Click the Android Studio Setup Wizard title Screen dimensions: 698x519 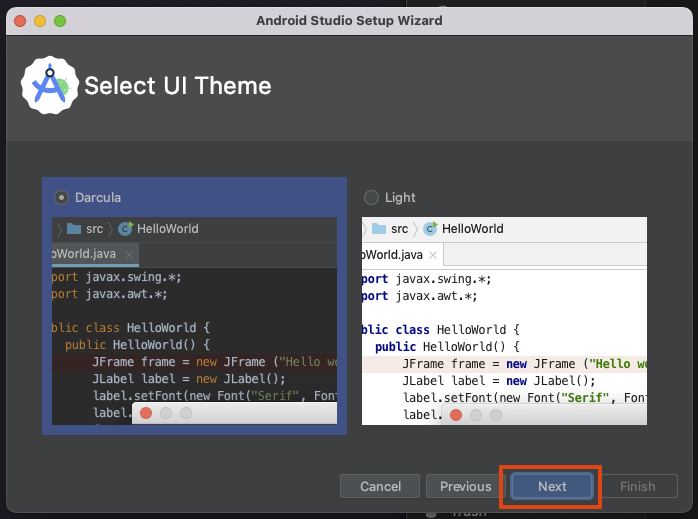[349, 20]
